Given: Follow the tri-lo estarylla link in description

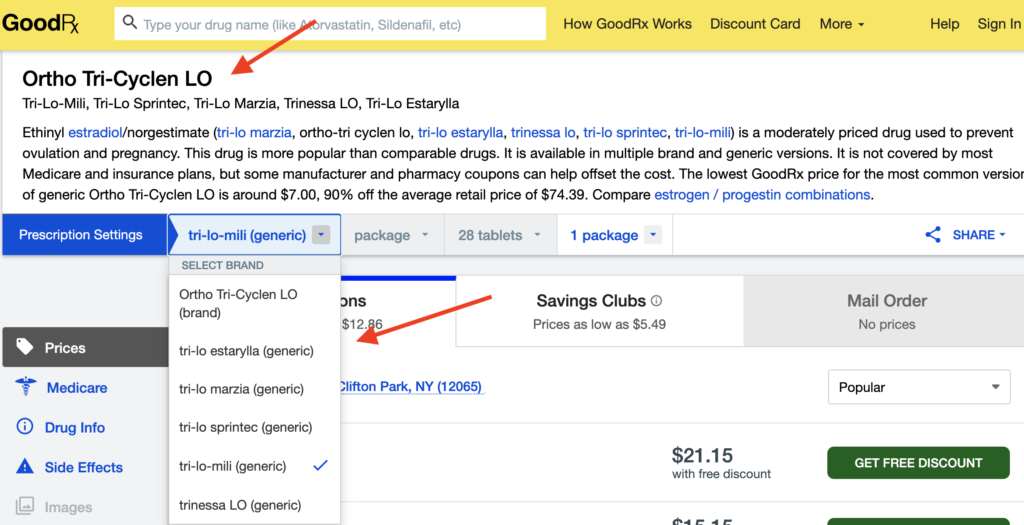Looking at the screenshot, I should pyautogui.click(x=461, y=133).
